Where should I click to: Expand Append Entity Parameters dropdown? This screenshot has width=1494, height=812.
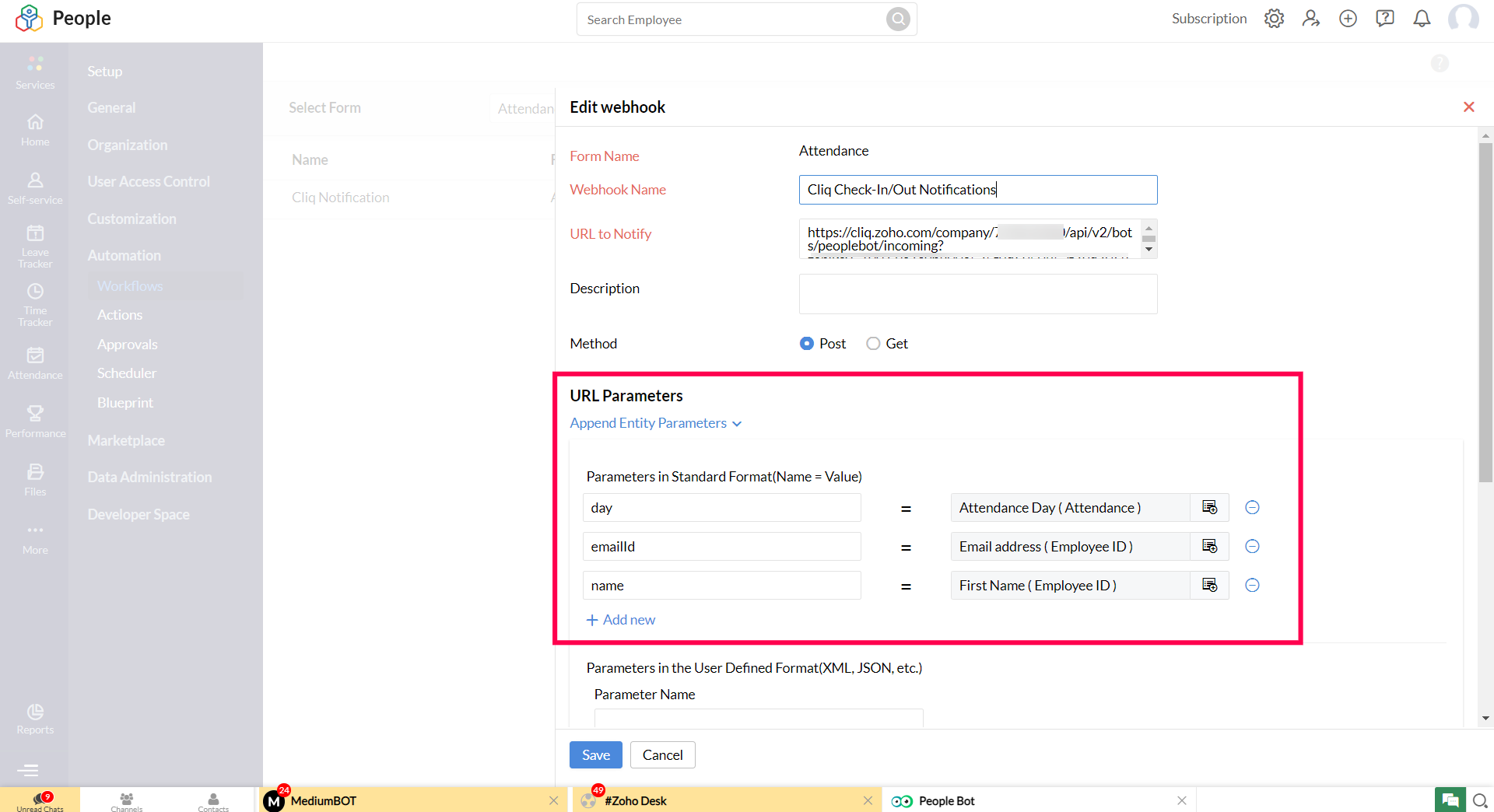pos(656,423)
